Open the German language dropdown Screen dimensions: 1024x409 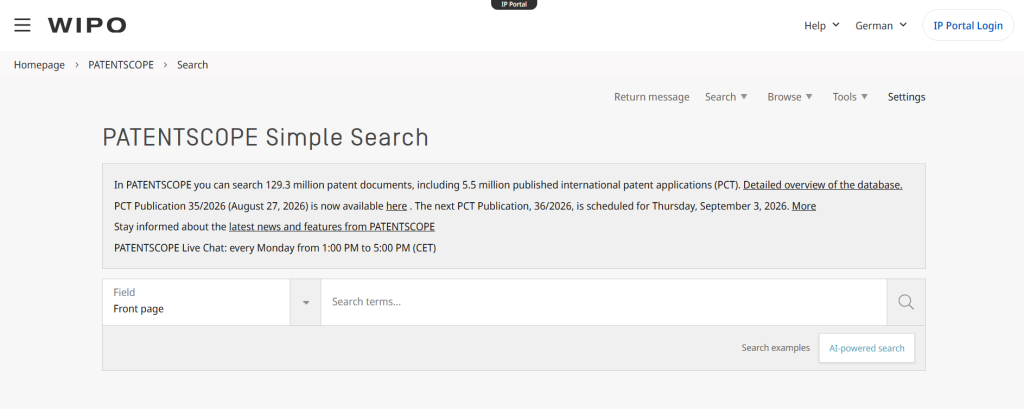click(x=881, y=25)
